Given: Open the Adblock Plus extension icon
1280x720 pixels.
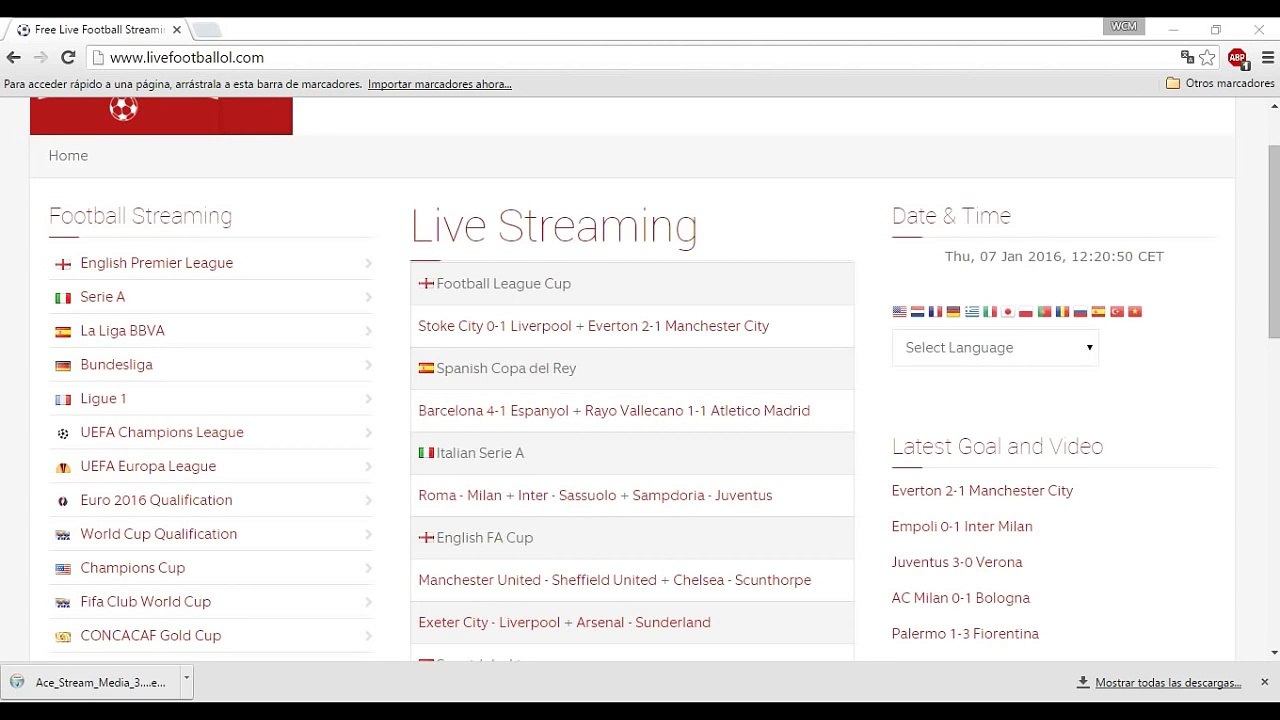Looking at the screenshot, I should (1238, 58).
